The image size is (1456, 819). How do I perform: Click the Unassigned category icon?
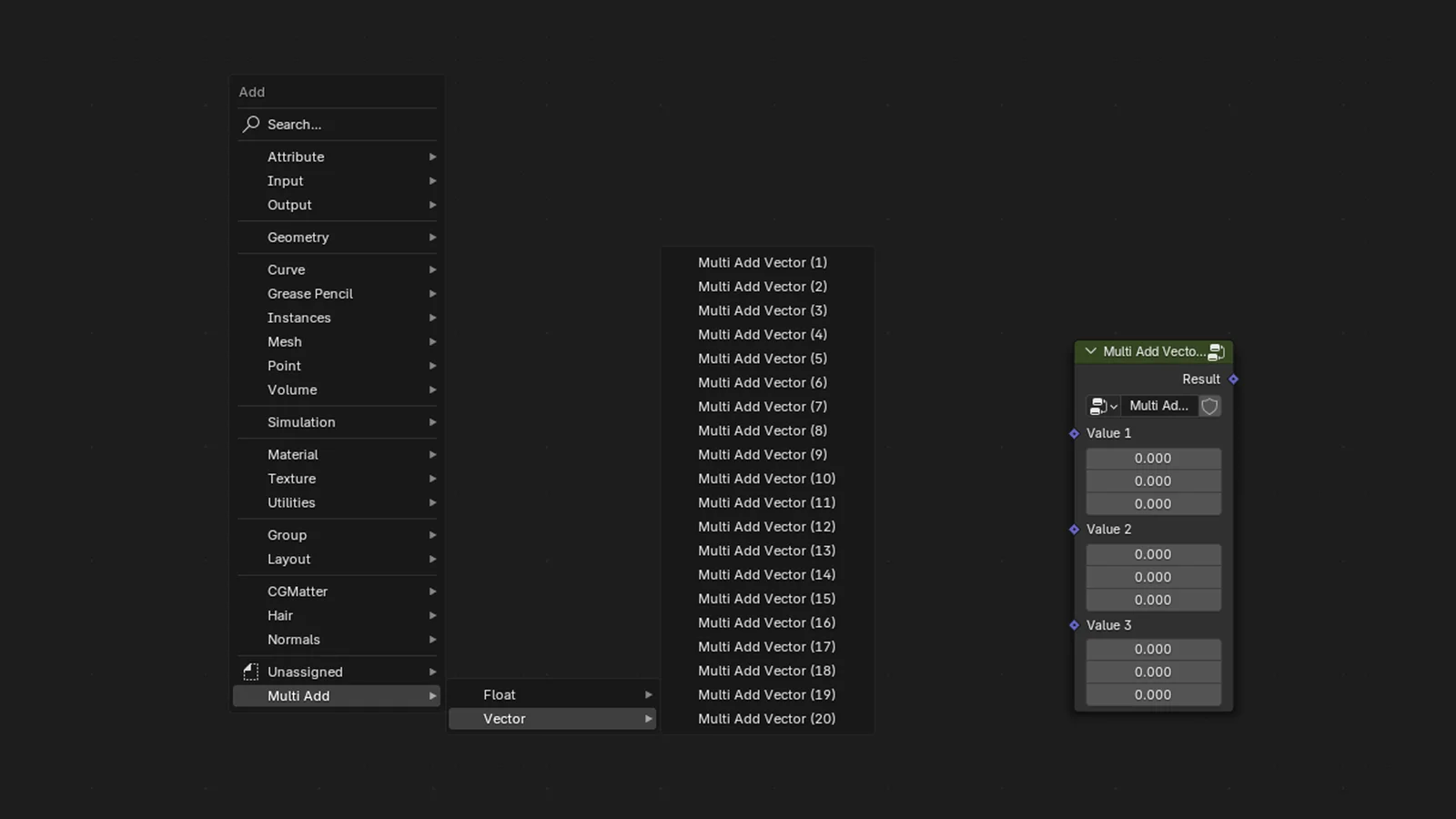pyautogui.click(x=251, y=671)
